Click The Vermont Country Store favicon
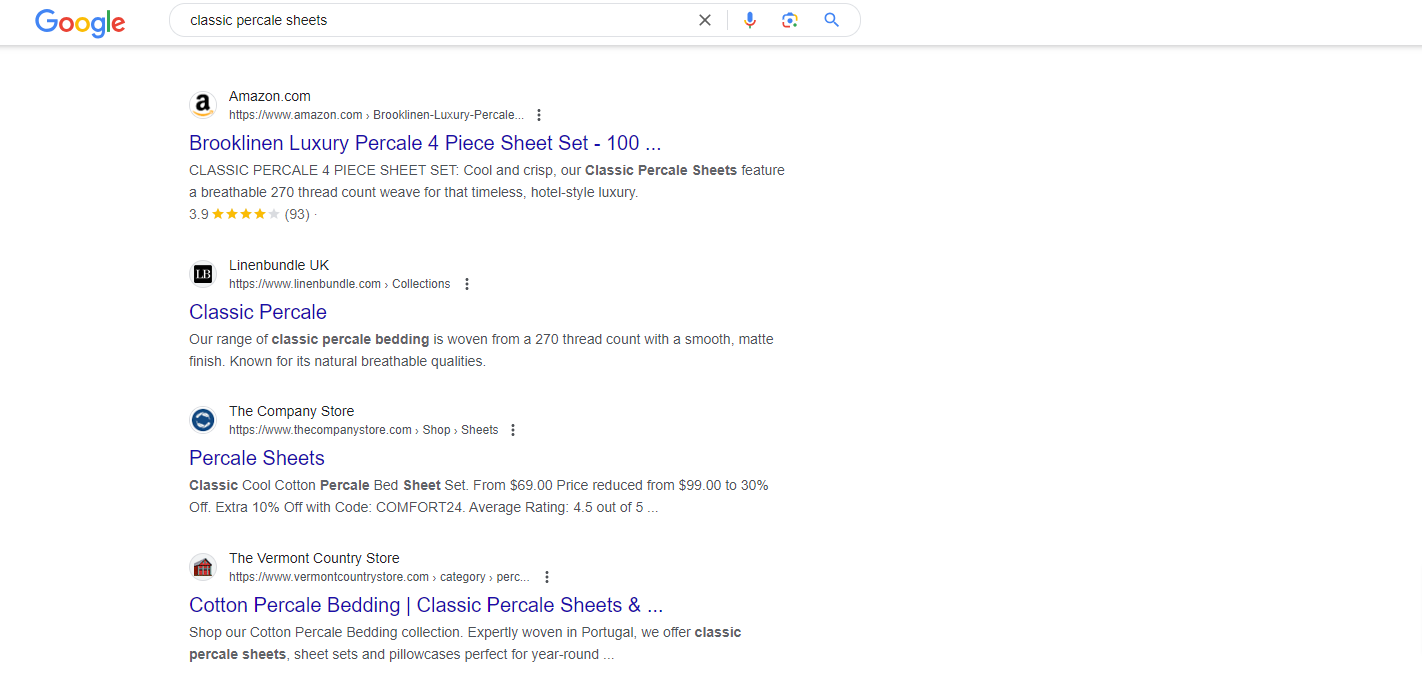Image resolution: width=1422 pixels, height=681 pixels. tap(203, 567)
